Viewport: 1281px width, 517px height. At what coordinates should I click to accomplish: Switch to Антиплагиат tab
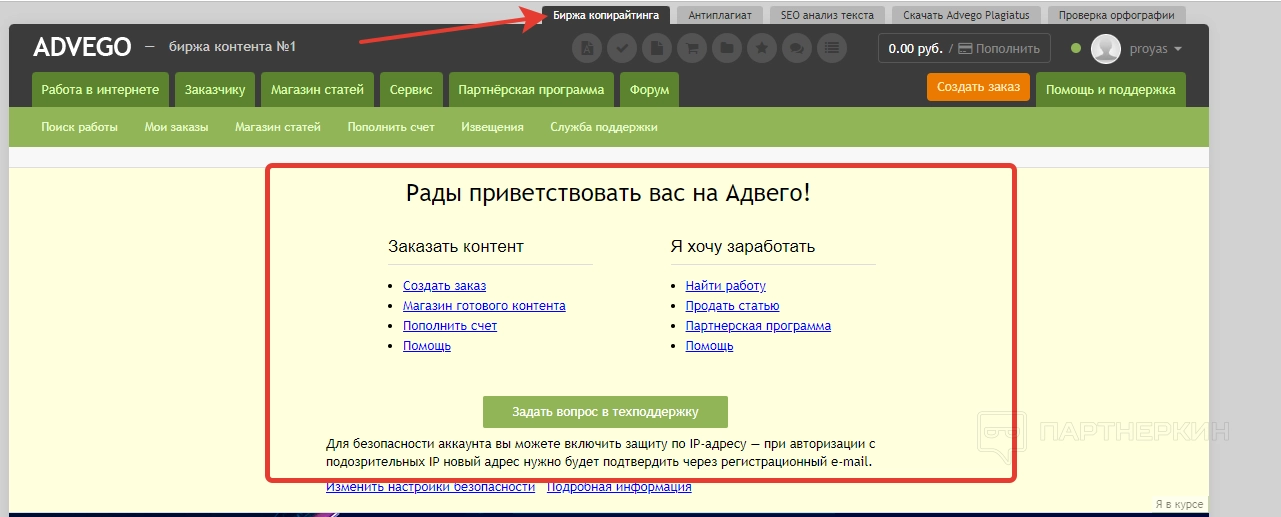point(720,15)
